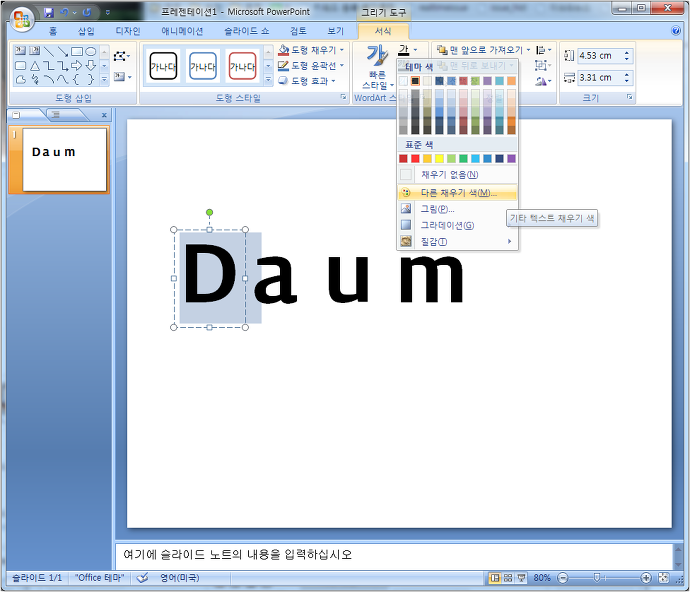Pick the oval shape in gallery
The image size is (690, 592).
coord(91,51)
